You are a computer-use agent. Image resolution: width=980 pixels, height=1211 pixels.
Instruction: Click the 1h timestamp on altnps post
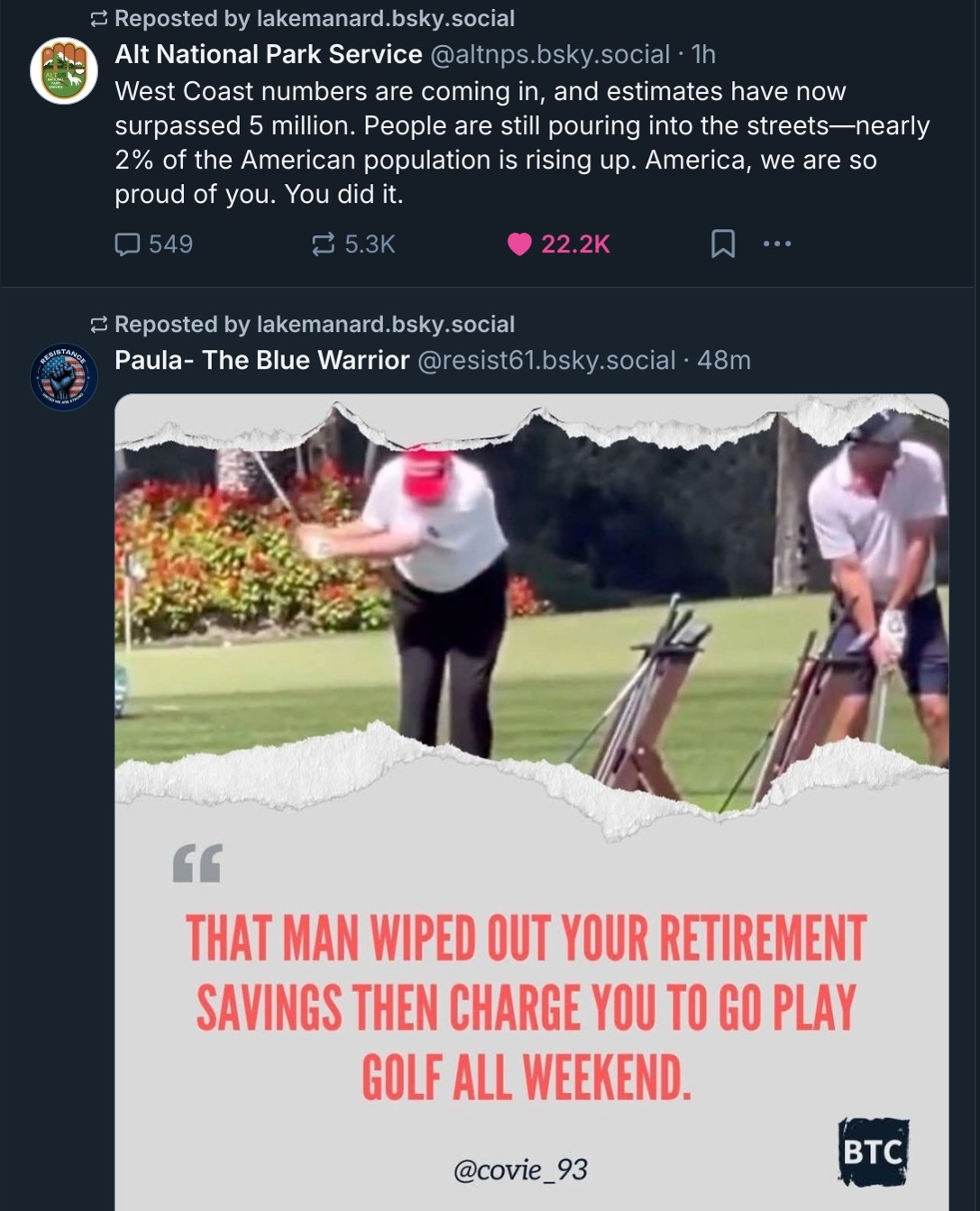click(x=703, y=54)
